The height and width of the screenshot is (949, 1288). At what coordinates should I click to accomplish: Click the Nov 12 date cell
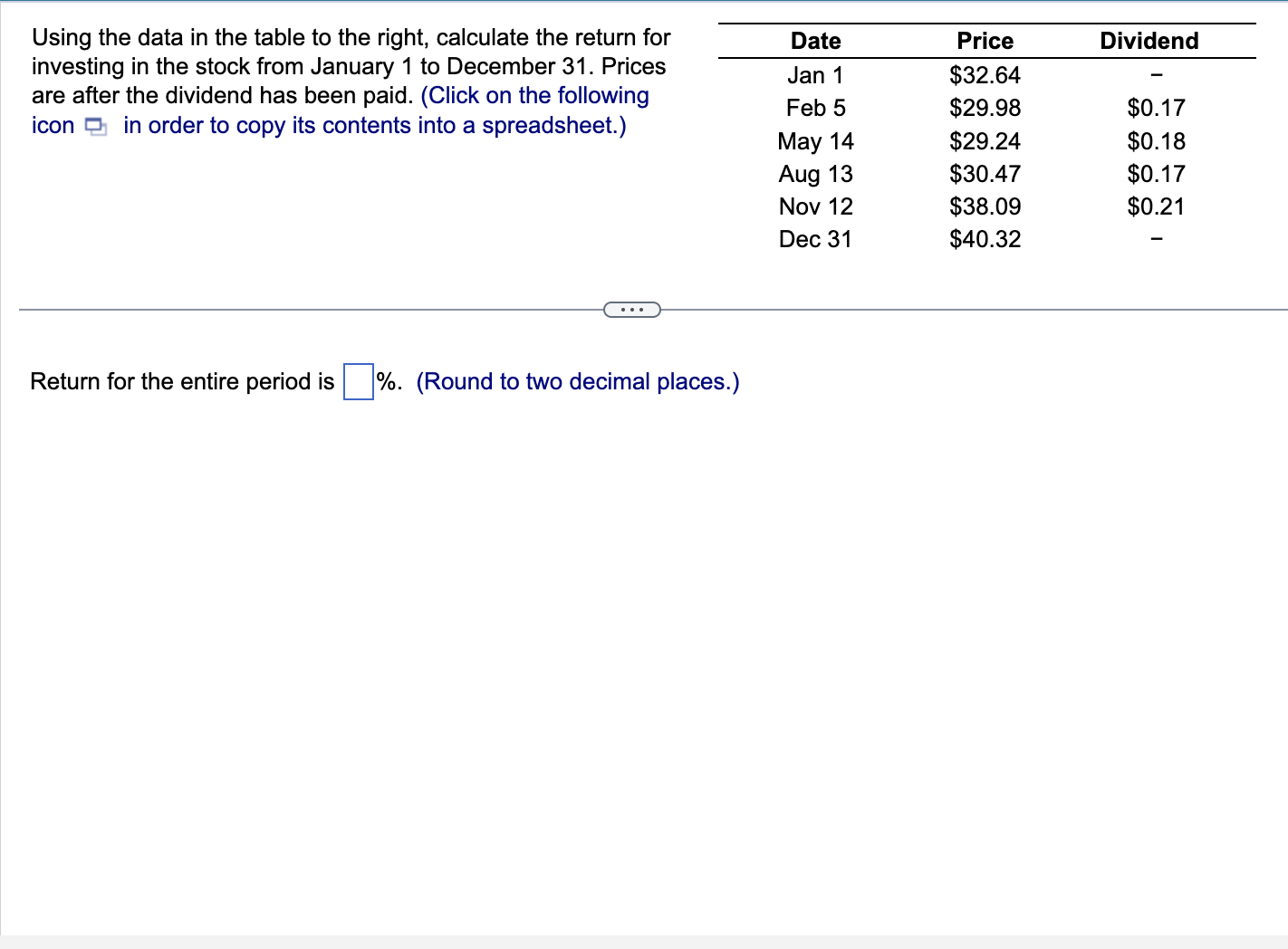[x=816, y=206]
